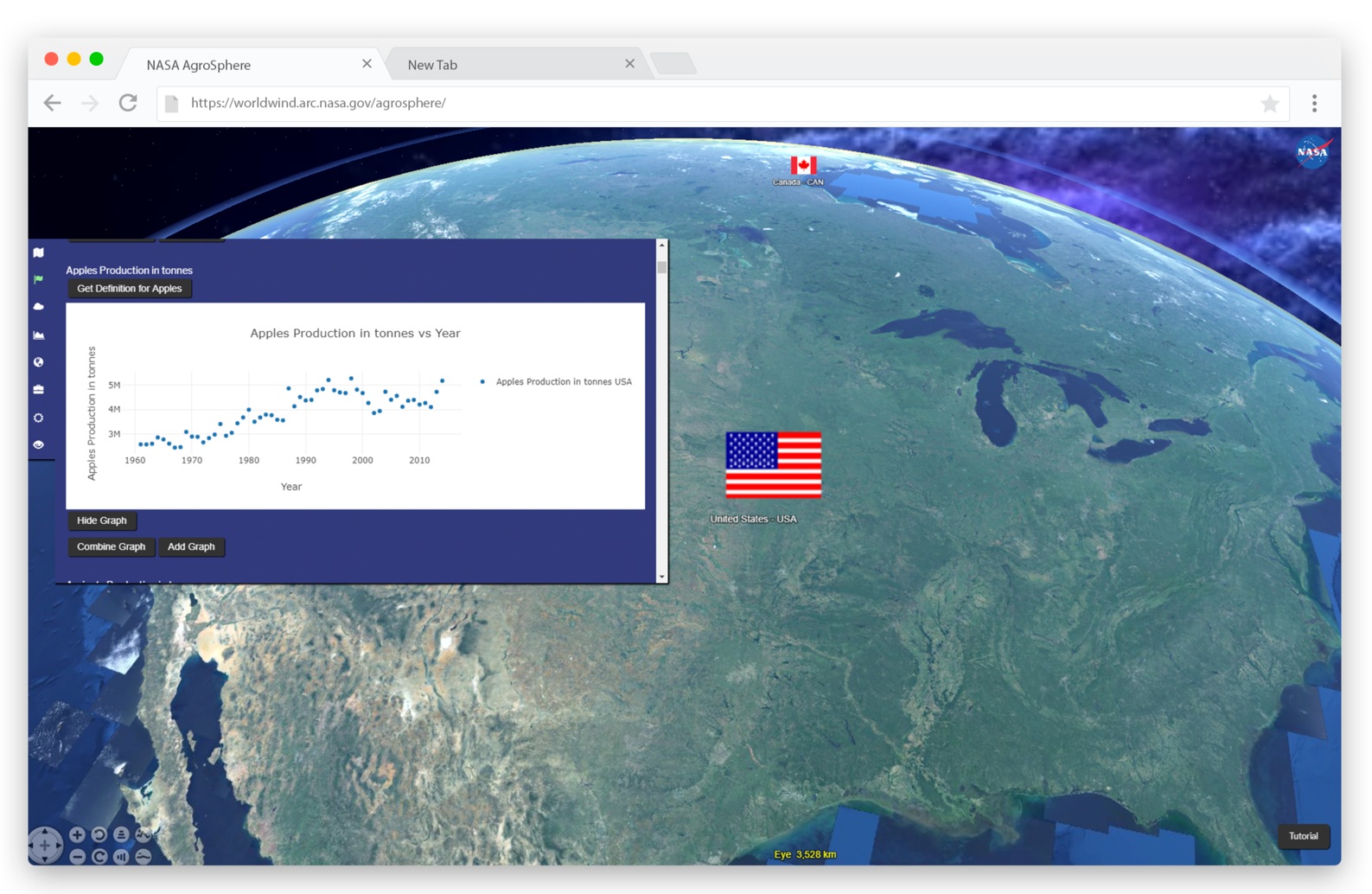
Task: Open the browser three-dot menu
Action: pyautogui.click(x=1314, y=104)
